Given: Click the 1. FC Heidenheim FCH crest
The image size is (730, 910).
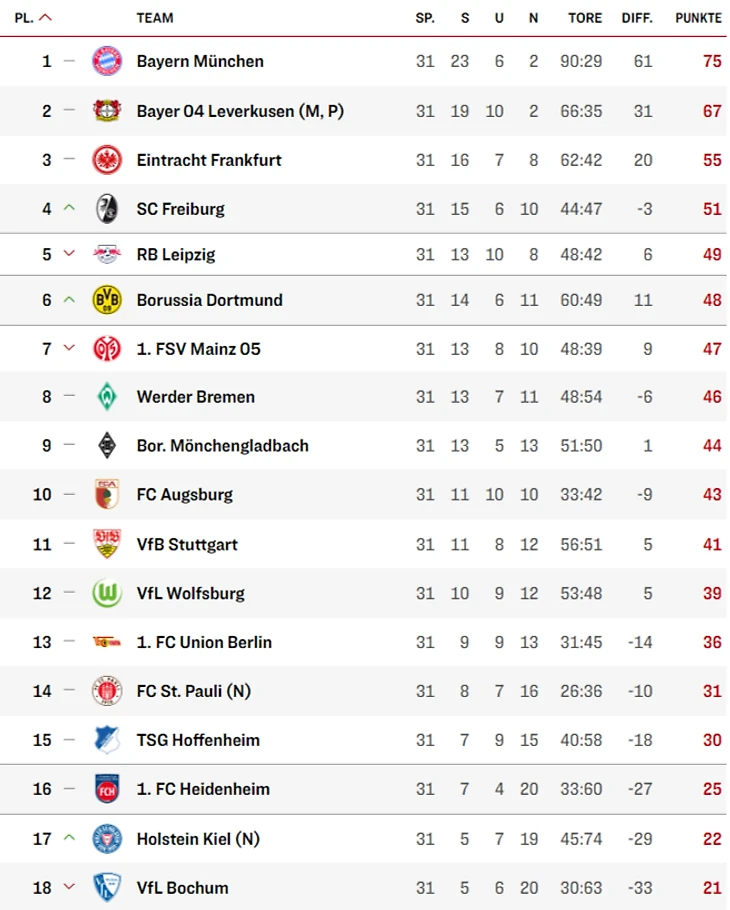Looking at the screenshot, I should (x=107, y=789).
